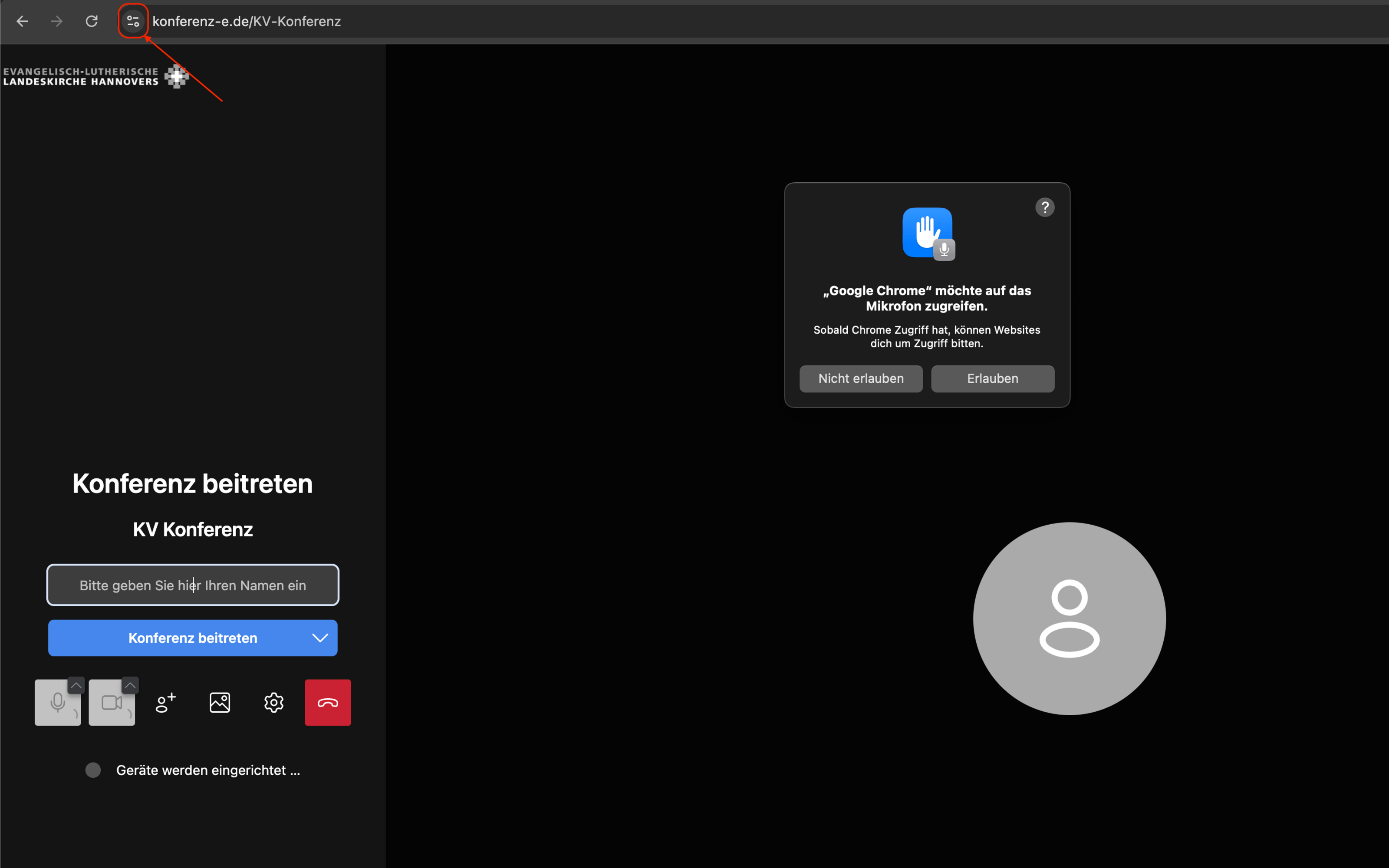Screen dimensions: 1389x868
Task: Reload the conference page
Action: tap(91, 21)
